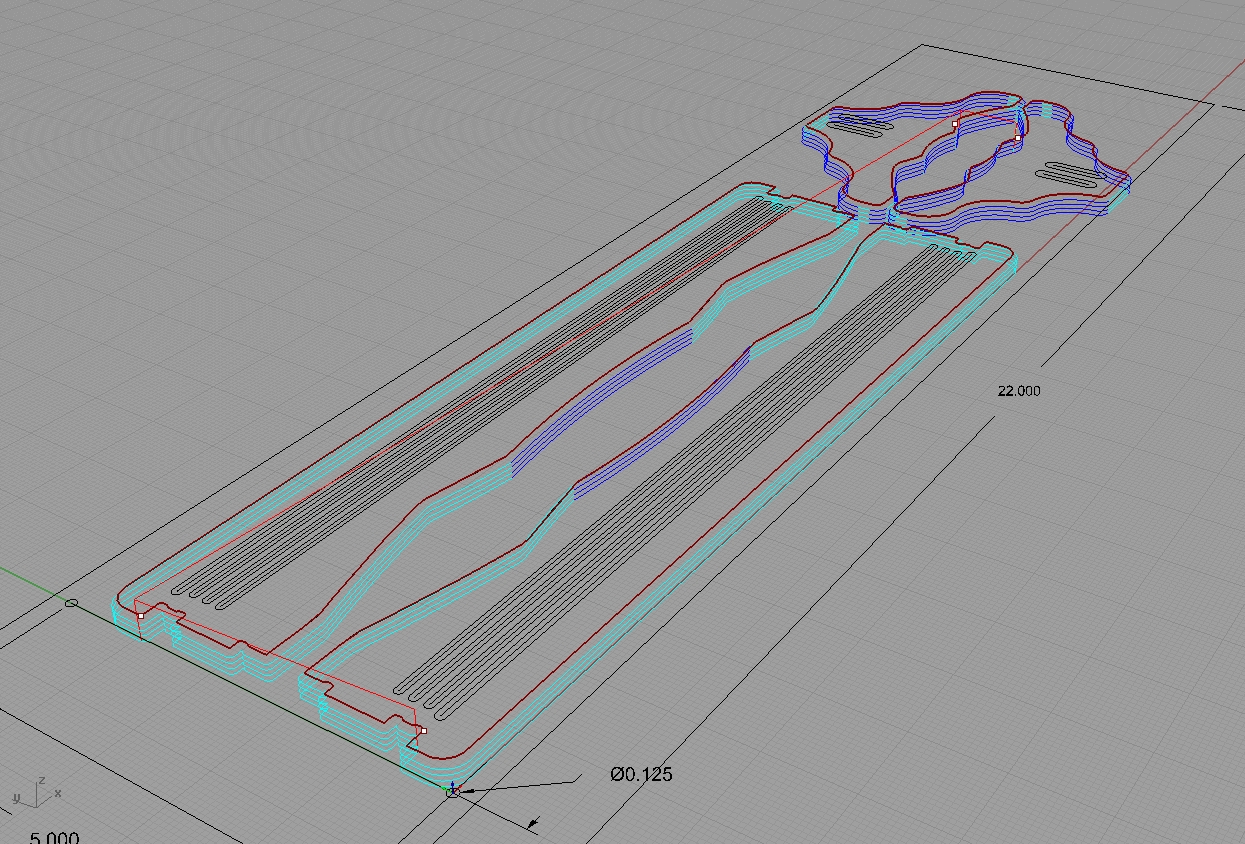This screenshot has width=1245, height=844.
Task: Select the white control point near bottom-right notch
Action: pos(424,731)
